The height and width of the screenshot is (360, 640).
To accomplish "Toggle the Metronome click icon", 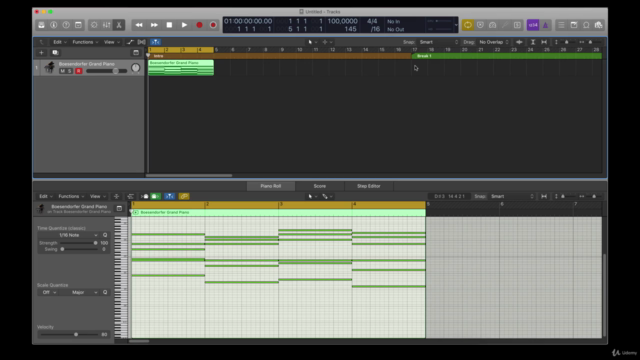I will tap(545, 25).
